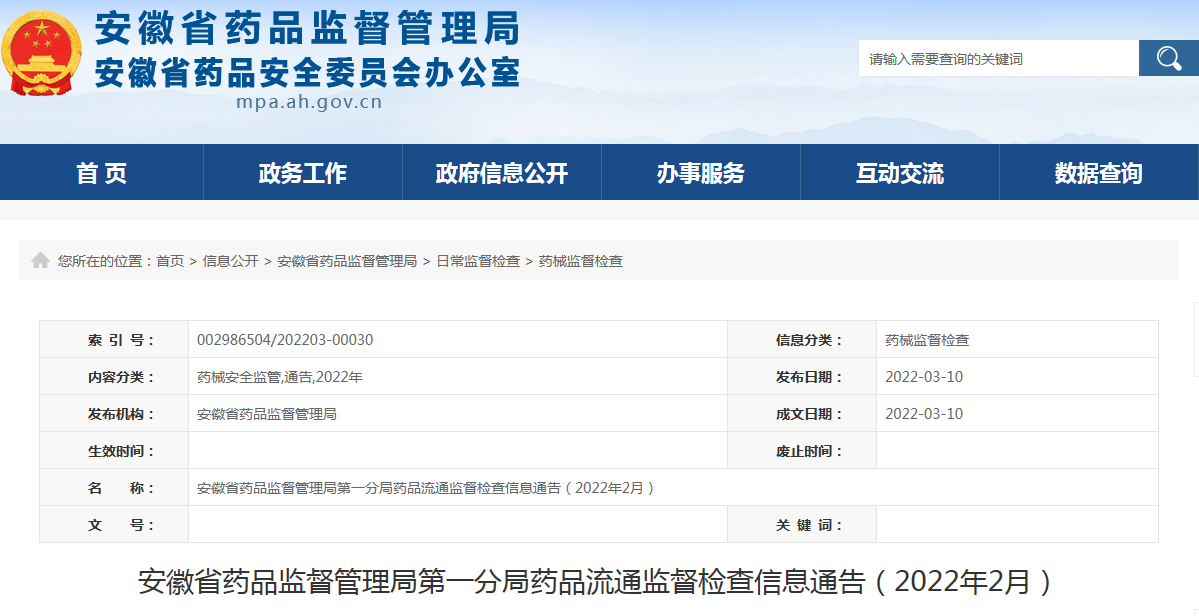
Task: Open the 数据查询 navigation item
Action: pos(1099,173)
